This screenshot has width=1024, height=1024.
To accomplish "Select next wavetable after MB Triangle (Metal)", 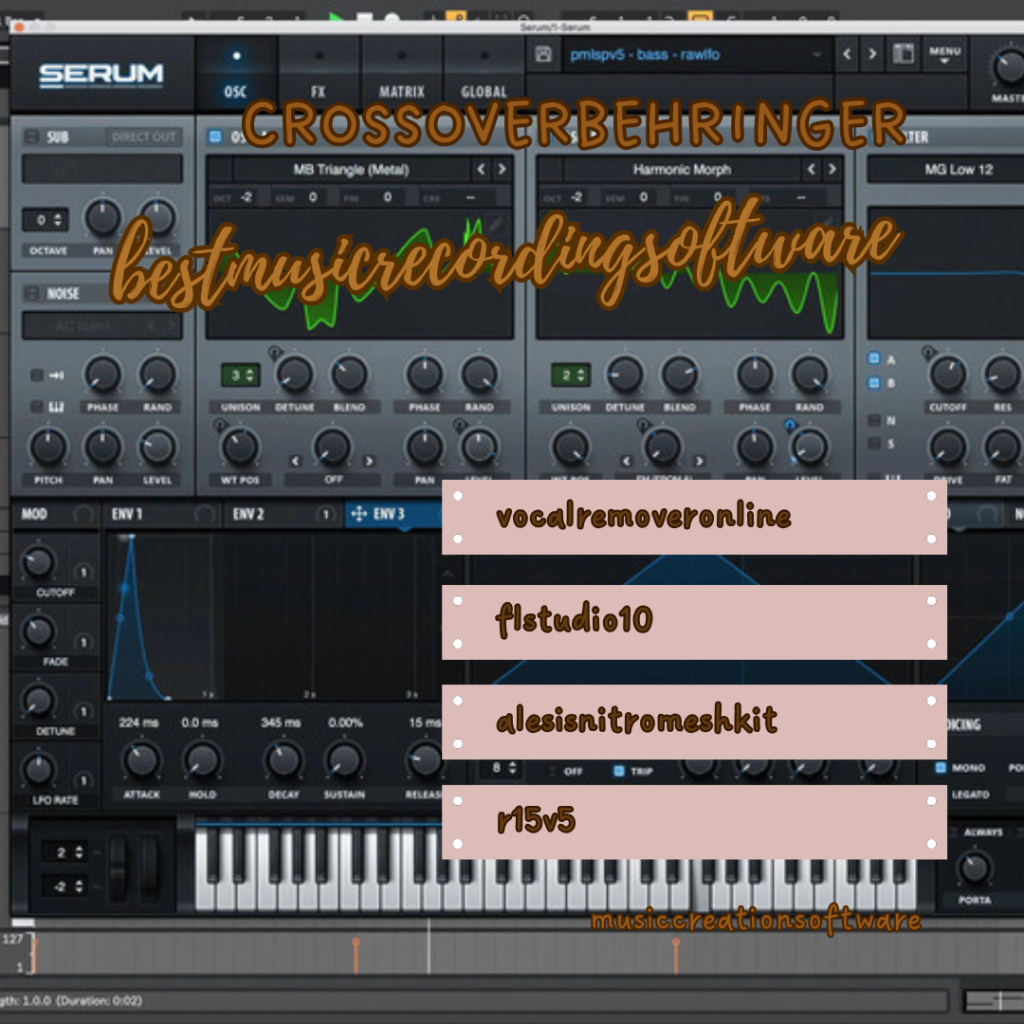I will point(502,169).
